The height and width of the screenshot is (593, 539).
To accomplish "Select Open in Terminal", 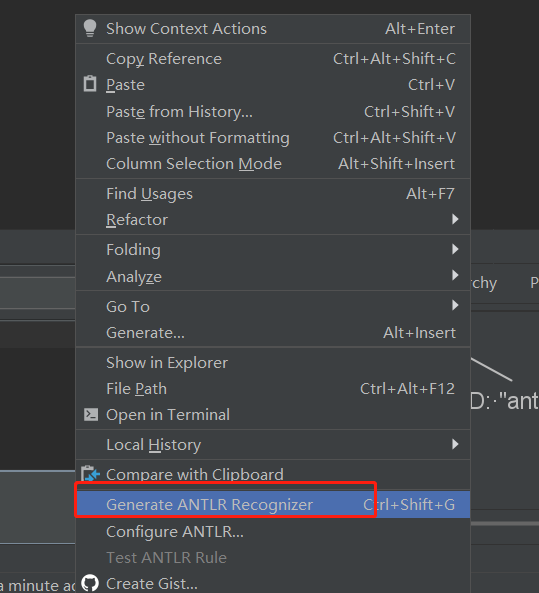I will (273, 415).
